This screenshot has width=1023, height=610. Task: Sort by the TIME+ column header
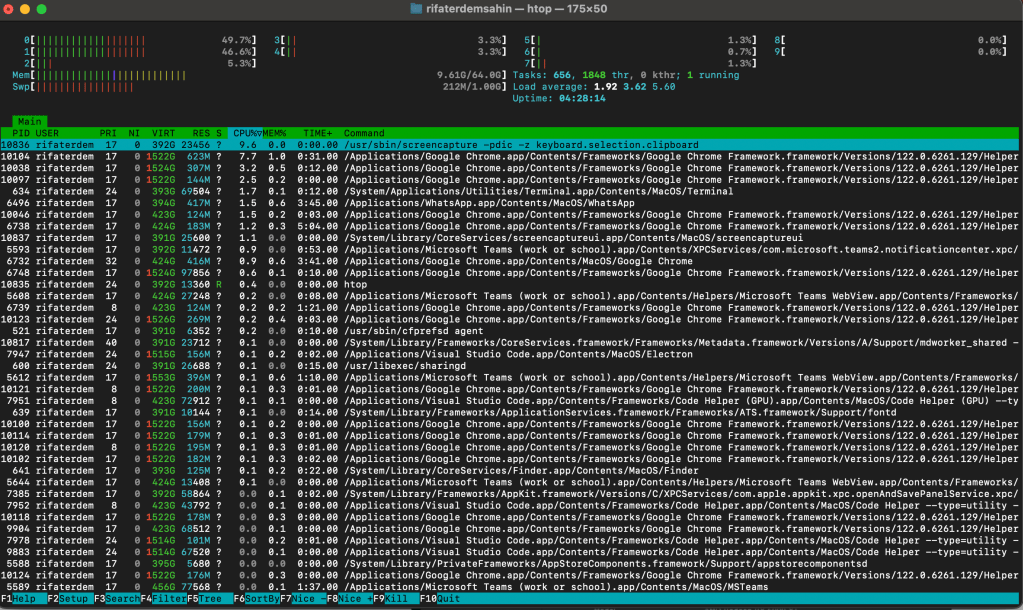pos(318,133)
